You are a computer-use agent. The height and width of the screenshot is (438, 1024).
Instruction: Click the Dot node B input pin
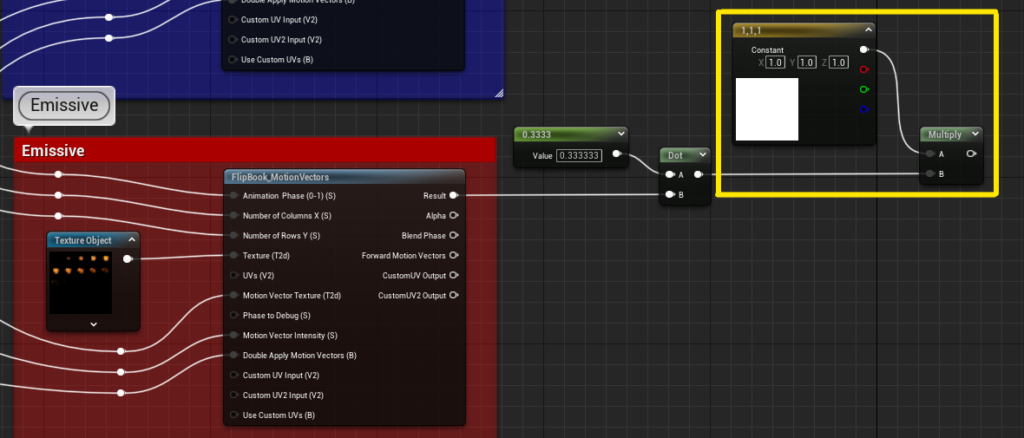(x=669, y=195)
